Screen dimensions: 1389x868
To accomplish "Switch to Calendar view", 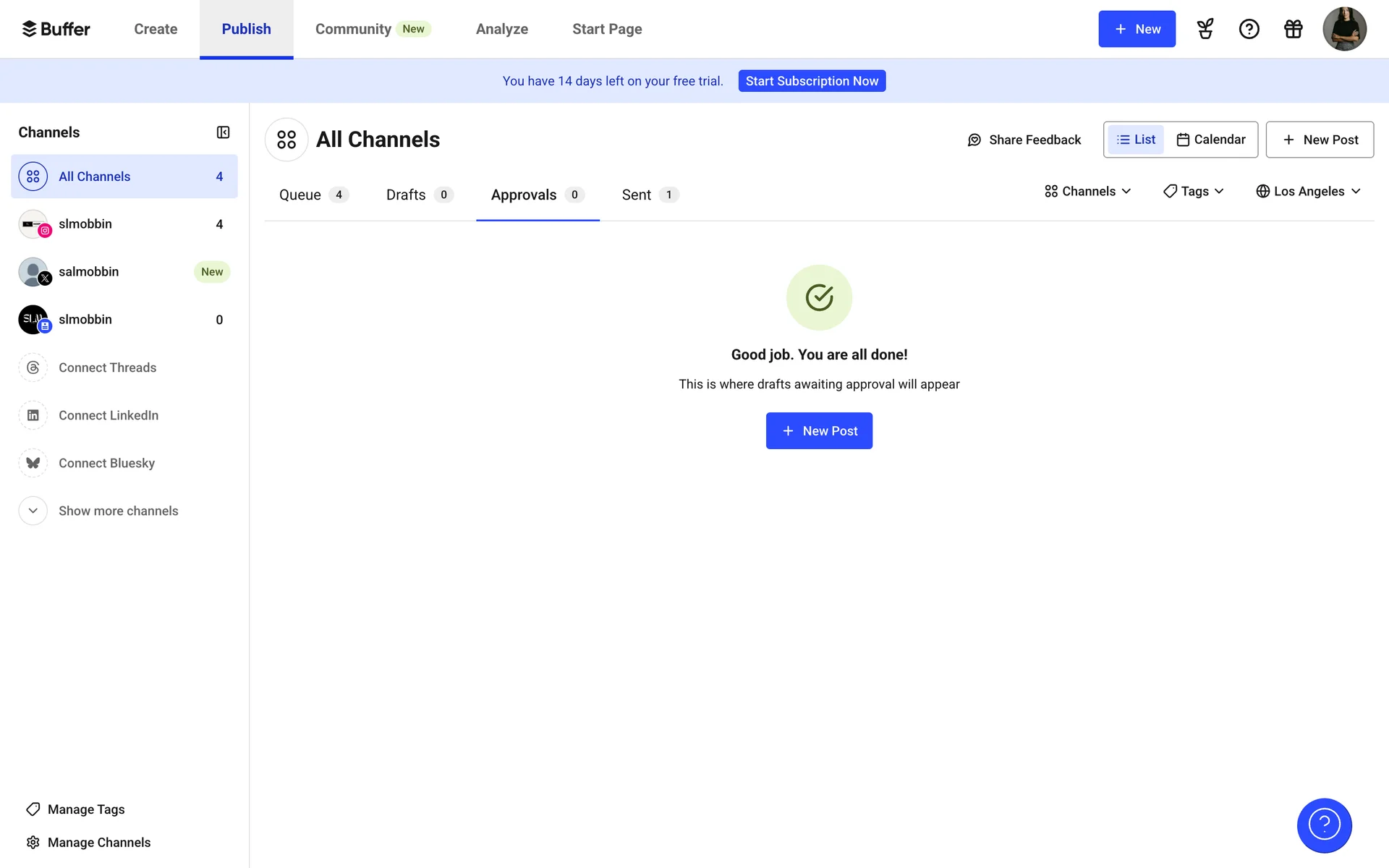I will click(1211, 140).
